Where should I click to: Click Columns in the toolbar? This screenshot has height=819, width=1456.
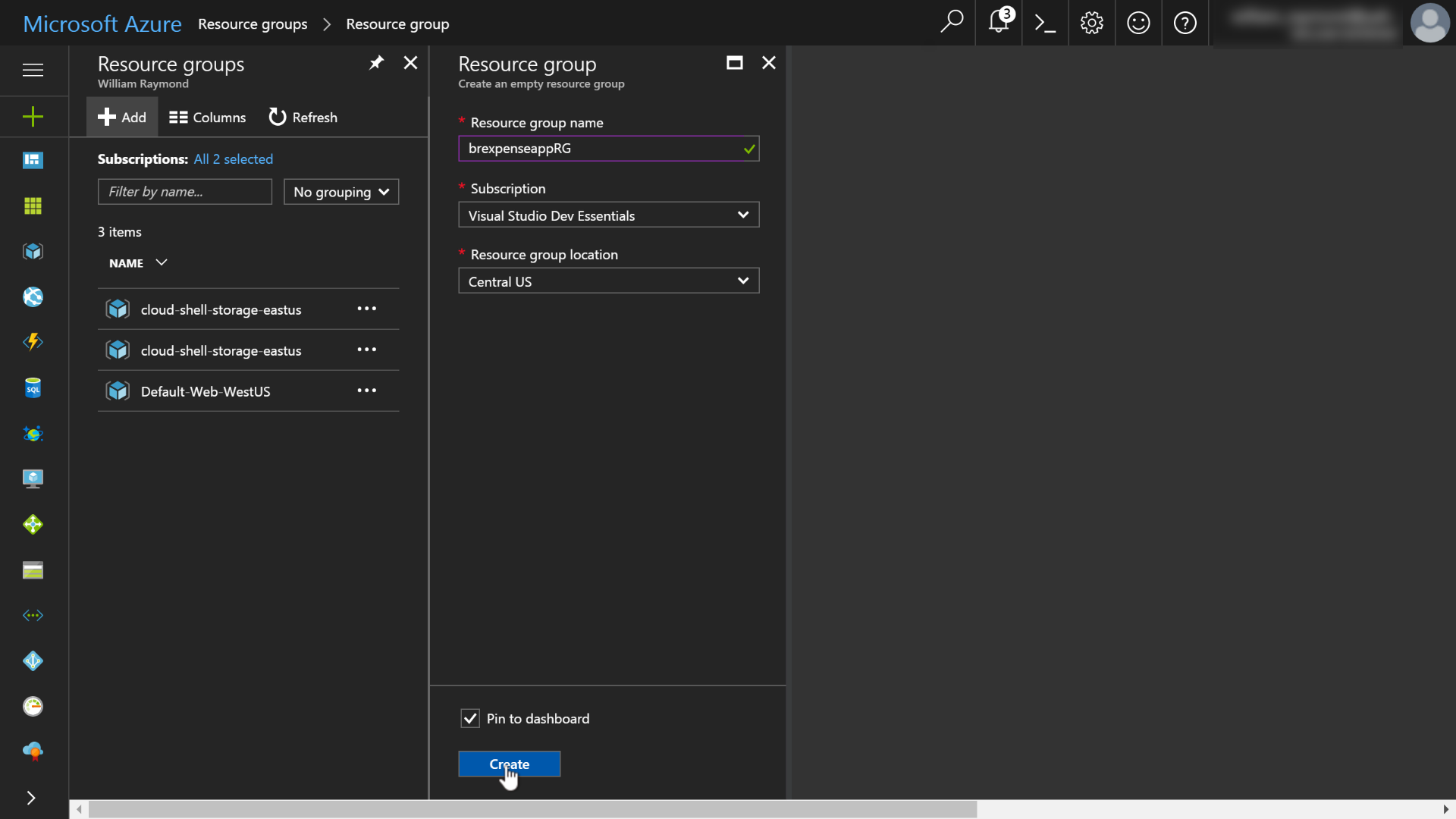tap(208, 118)
